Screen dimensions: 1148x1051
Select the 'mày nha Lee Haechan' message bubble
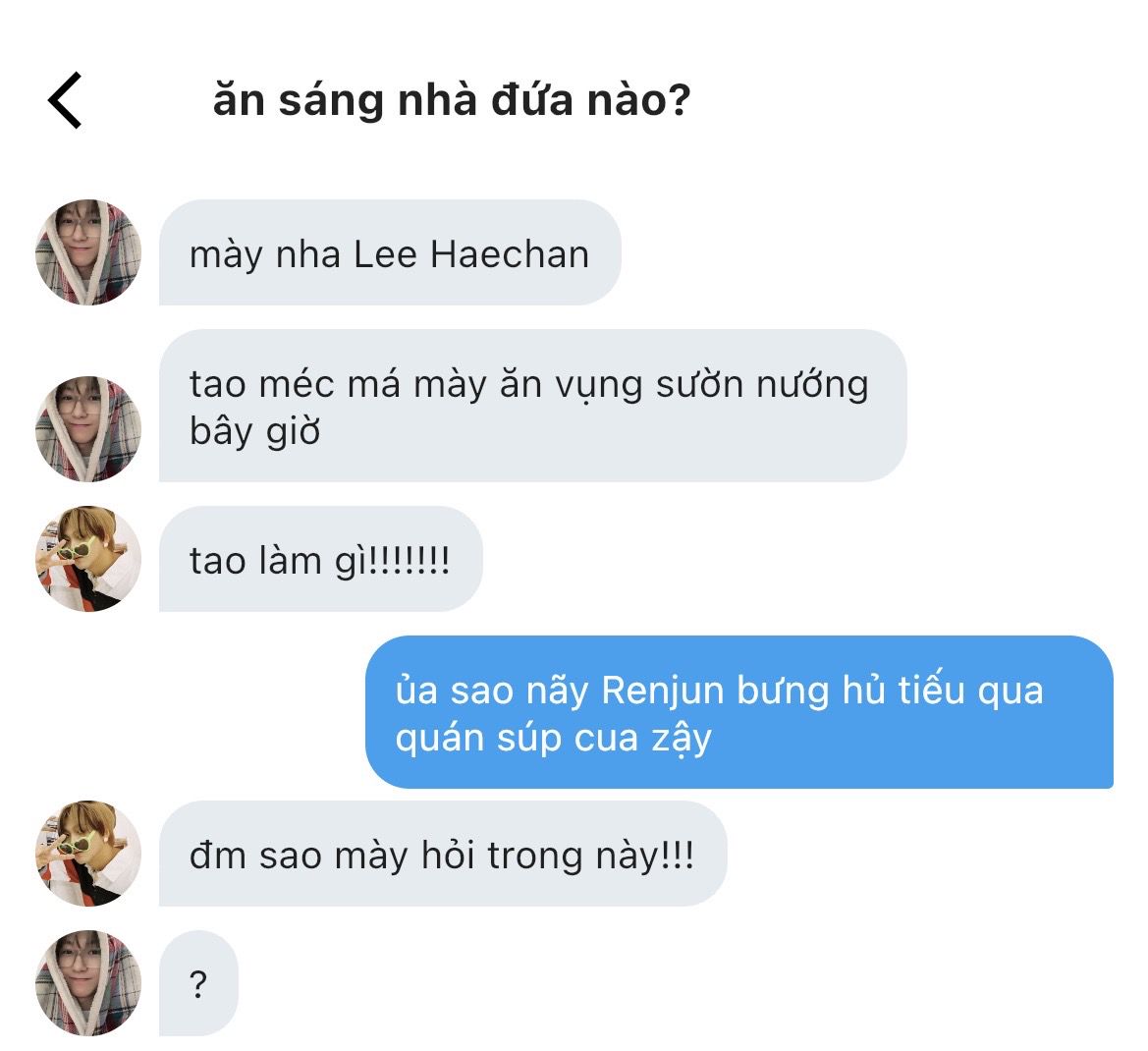[389, 253]
